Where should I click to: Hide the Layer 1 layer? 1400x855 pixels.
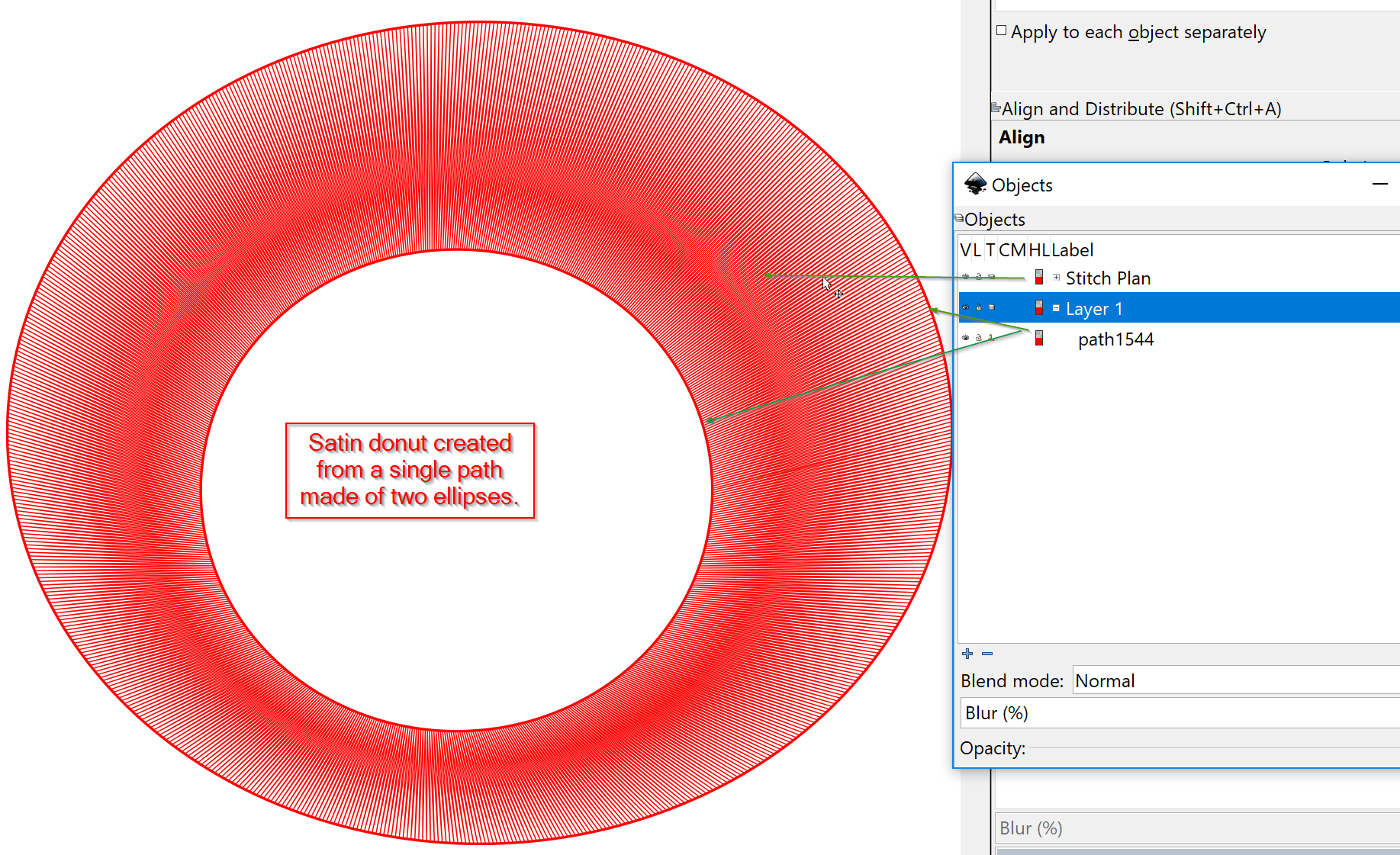click(x=966, y=308)
